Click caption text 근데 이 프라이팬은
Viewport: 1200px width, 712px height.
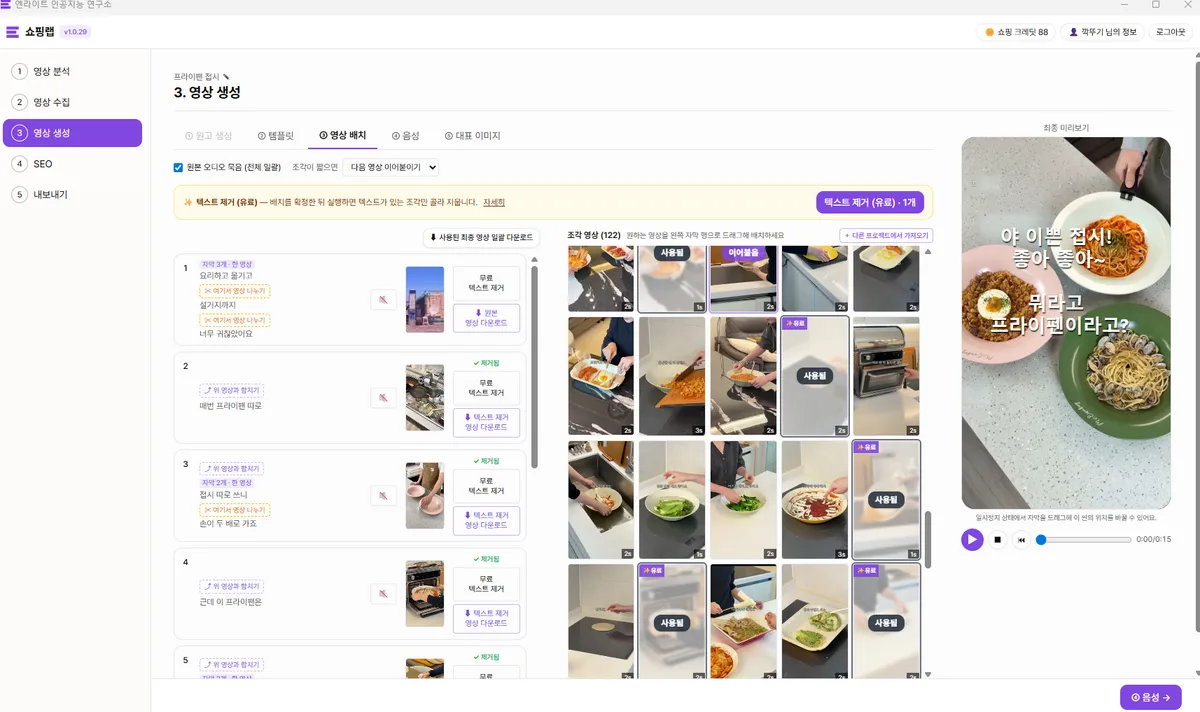coord(231,602)
